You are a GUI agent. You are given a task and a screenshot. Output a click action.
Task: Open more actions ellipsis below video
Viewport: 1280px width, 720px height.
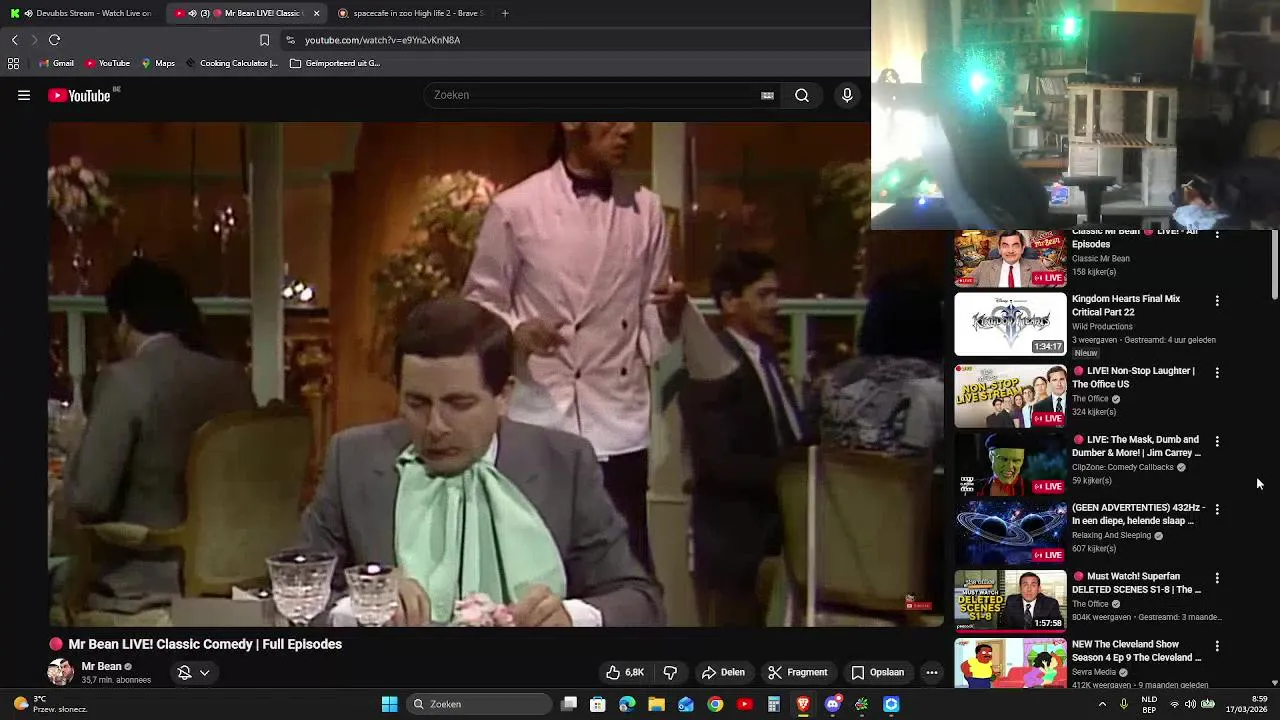pyautogui.click(x=932, y=672)
